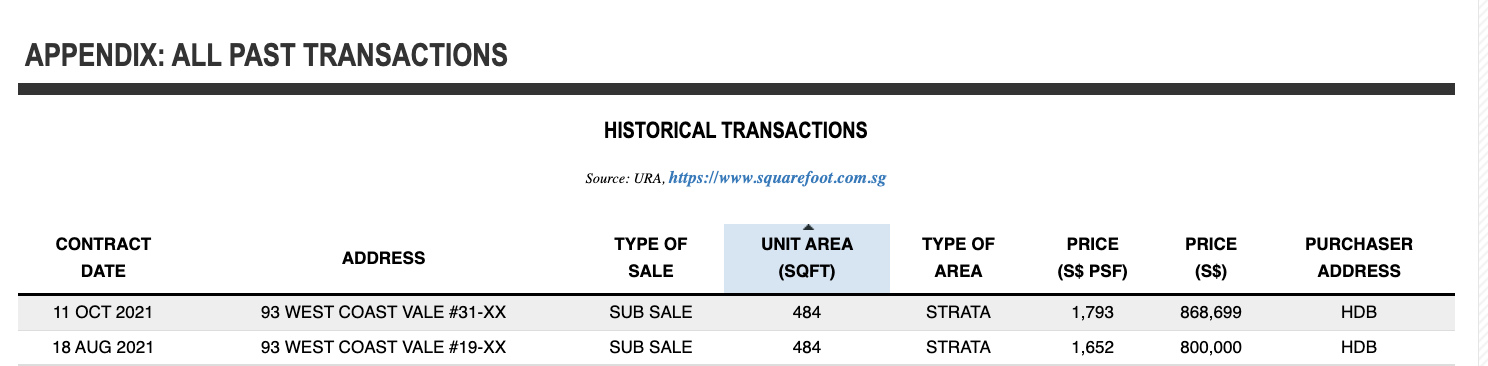Select the Purchaser Address column header

(1359, 258)
